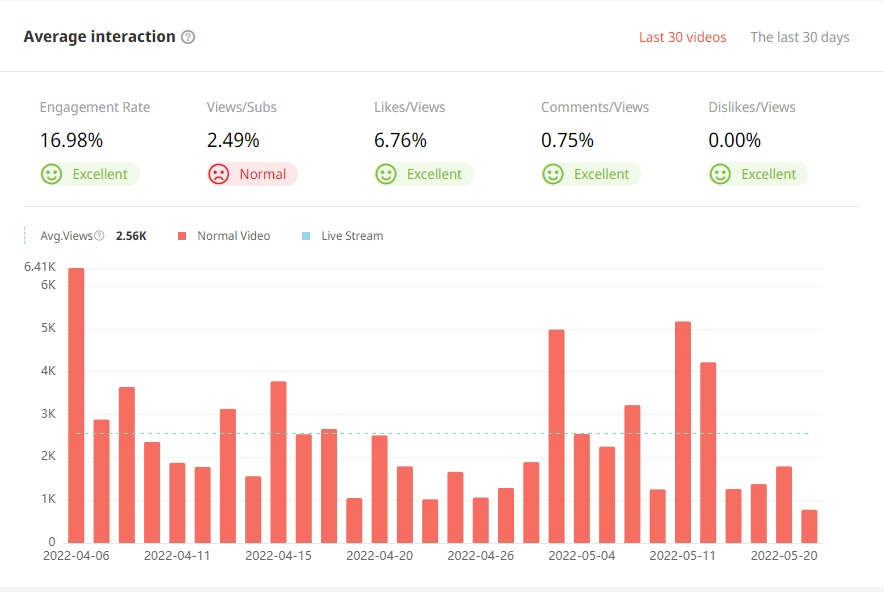Click the bar above 2022-04-15 label
This screenshot has width=884, height=592.
[278, 462]
